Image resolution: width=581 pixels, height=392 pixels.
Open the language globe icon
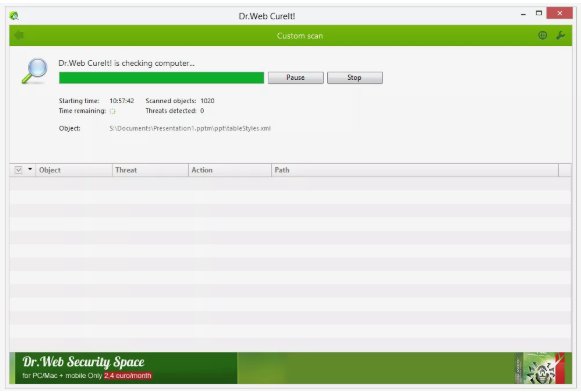(x=542, y=35)
